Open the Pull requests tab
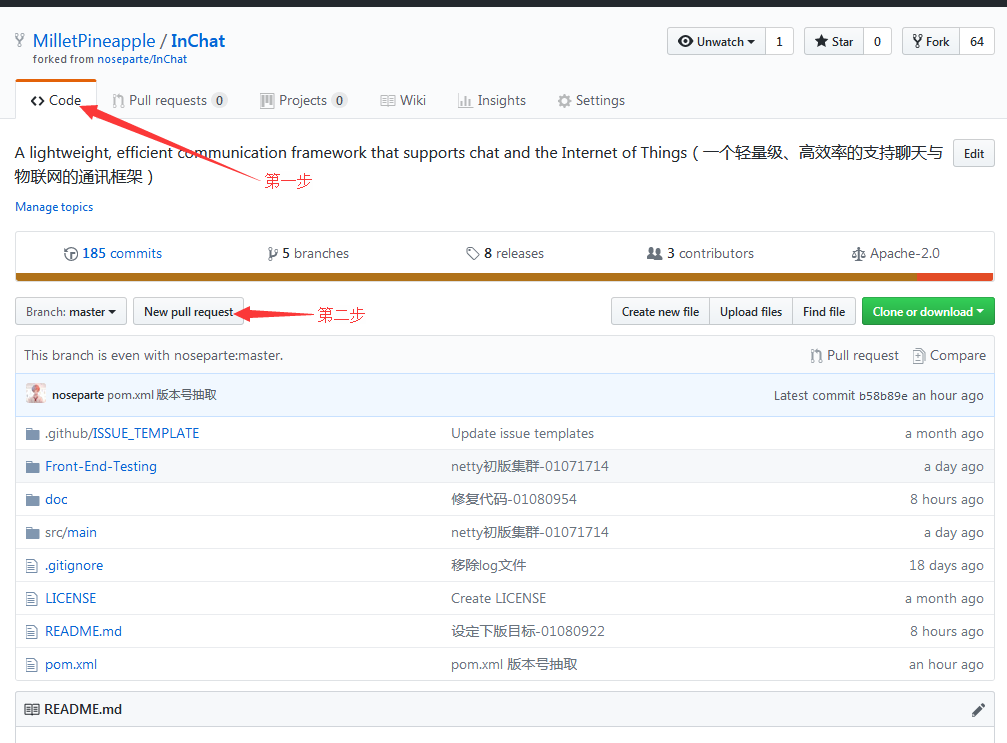Screen dimensions: 1007x743 click(x=170, y=100)
